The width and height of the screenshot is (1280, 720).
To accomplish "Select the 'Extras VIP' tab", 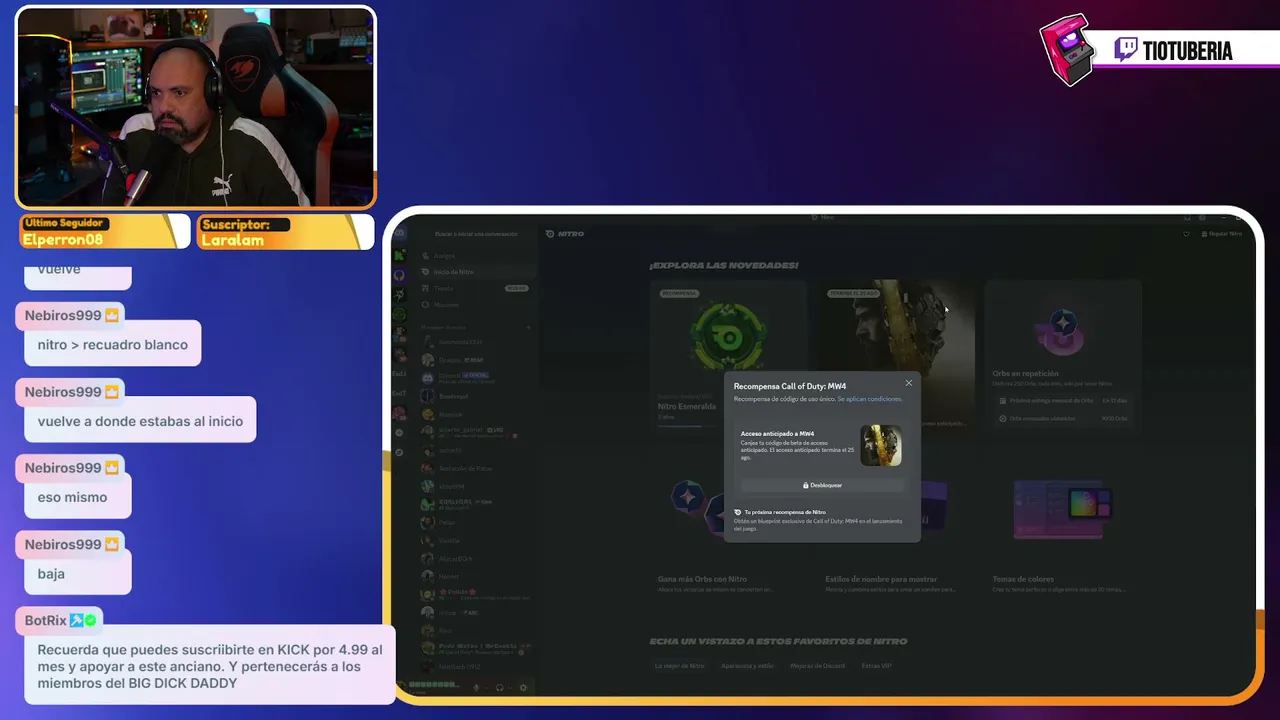I will tap(877, 665).
